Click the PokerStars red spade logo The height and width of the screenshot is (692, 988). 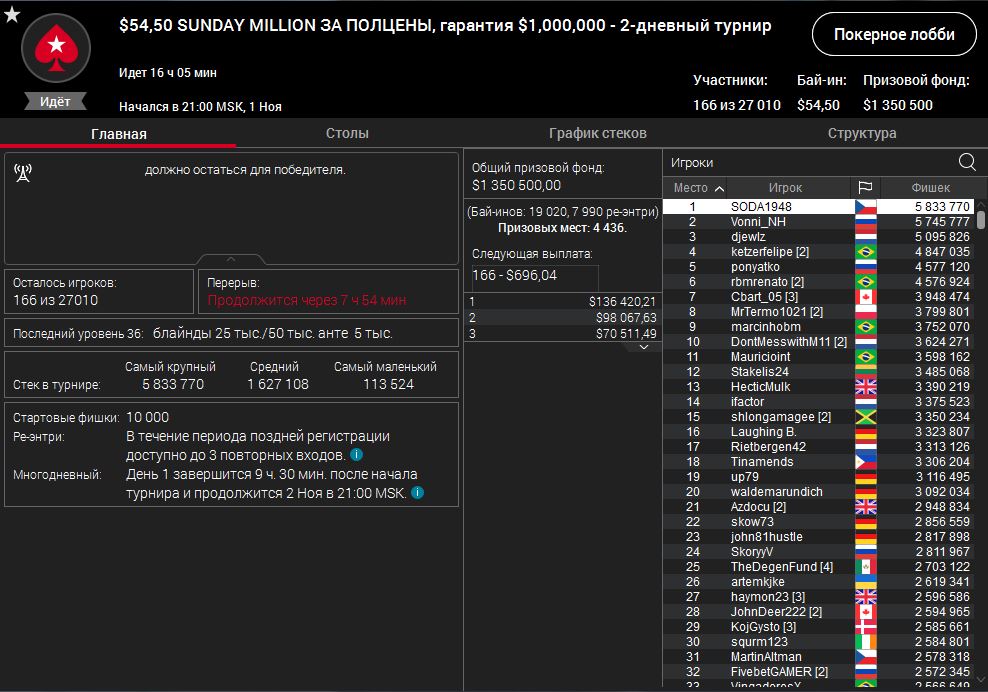point(56,47)
